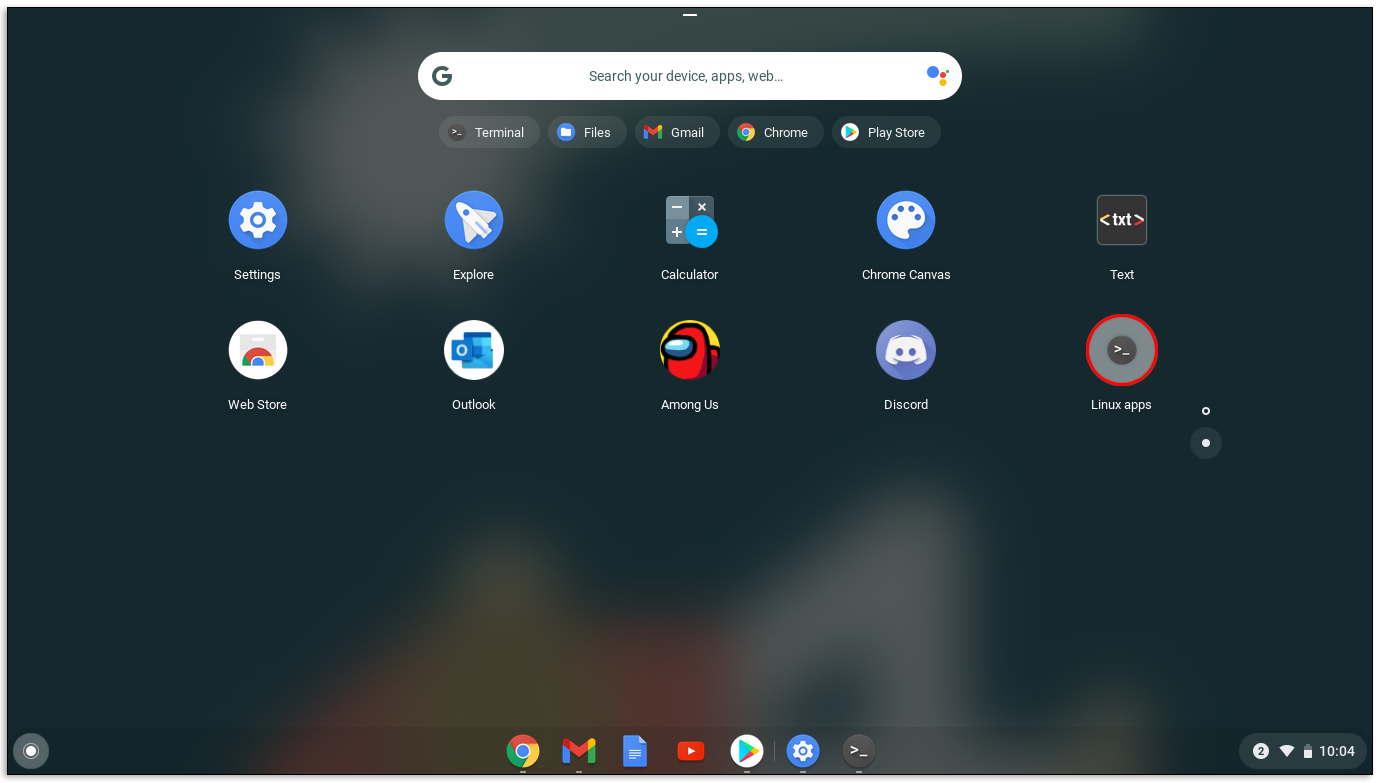Launch Chrome Canvas
This screenshot has height=783, width=1381.
click(906, 220)
